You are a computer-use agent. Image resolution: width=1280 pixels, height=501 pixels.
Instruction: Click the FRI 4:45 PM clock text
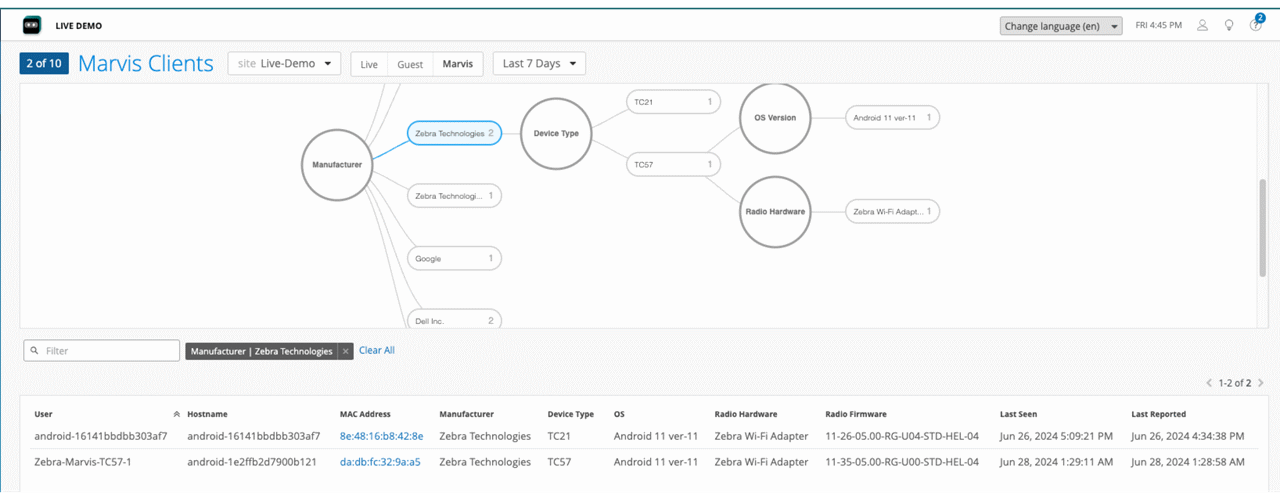click(1159, 26)
